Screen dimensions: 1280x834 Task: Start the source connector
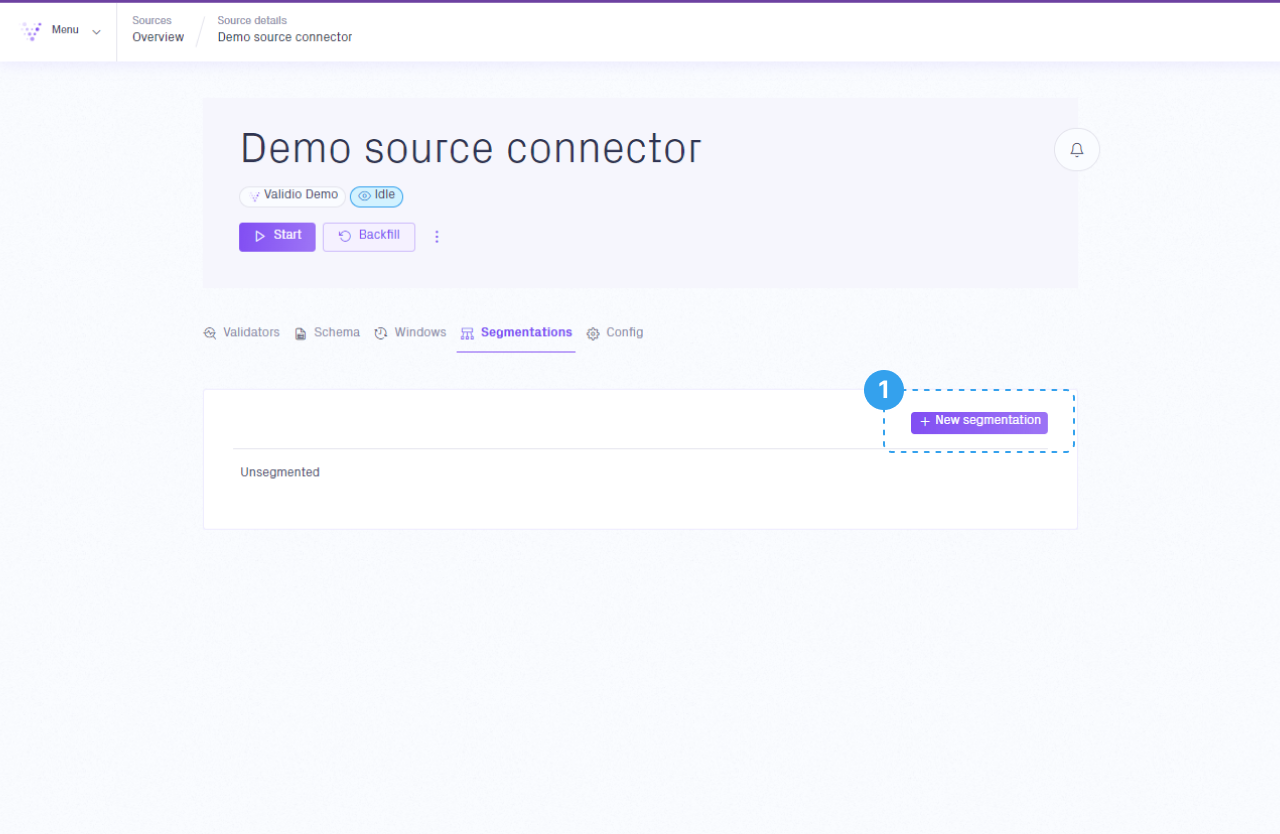click(277, 237)
